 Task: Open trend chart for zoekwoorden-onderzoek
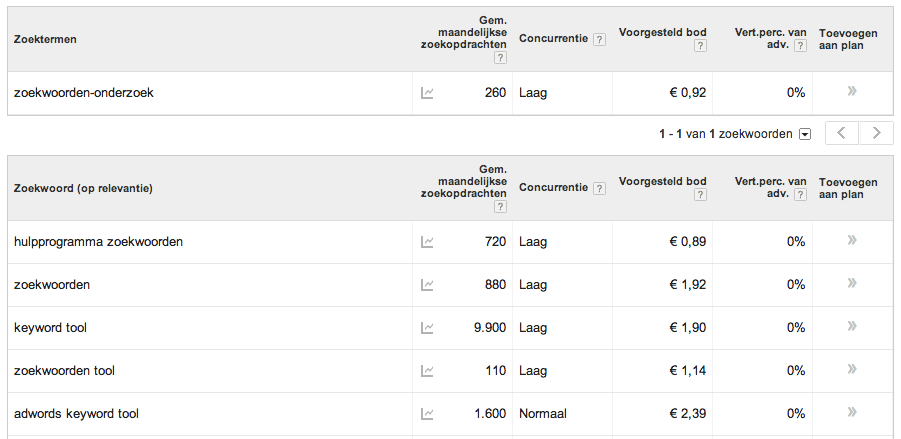(427, 93)
